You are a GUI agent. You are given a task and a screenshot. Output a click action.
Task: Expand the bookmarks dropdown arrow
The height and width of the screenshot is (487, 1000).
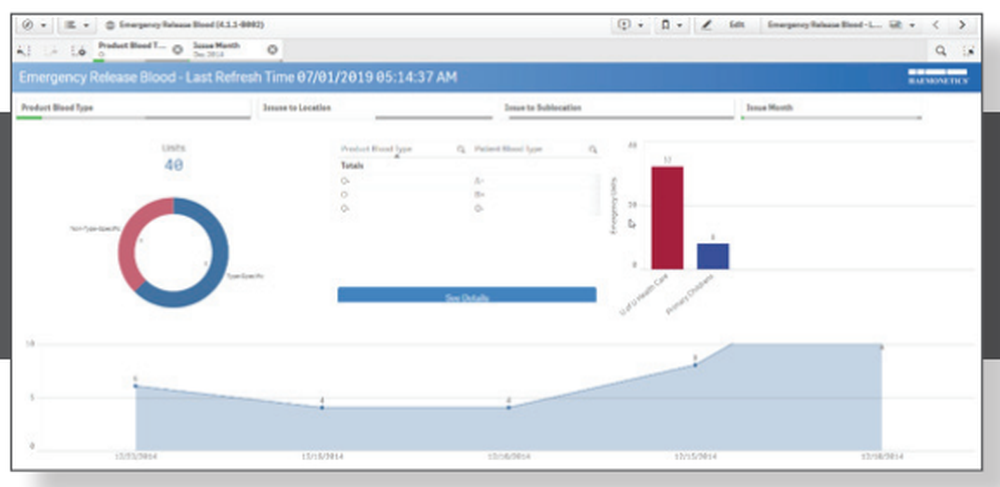click(680, 25)
